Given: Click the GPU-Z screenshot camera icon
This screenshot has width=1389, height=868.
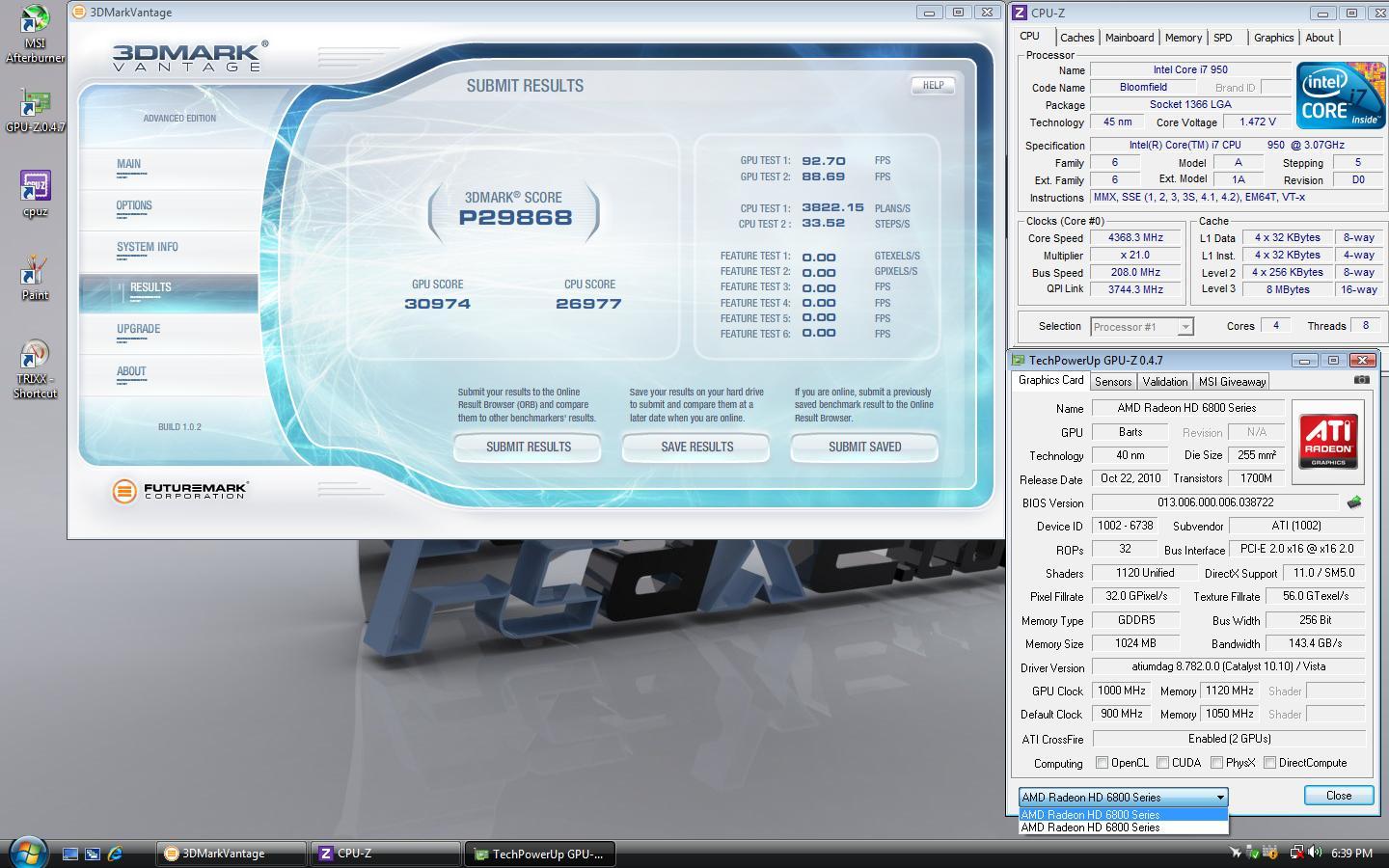Looking at the screenshot, I should pyautogui.click(x=1361, y=380).
